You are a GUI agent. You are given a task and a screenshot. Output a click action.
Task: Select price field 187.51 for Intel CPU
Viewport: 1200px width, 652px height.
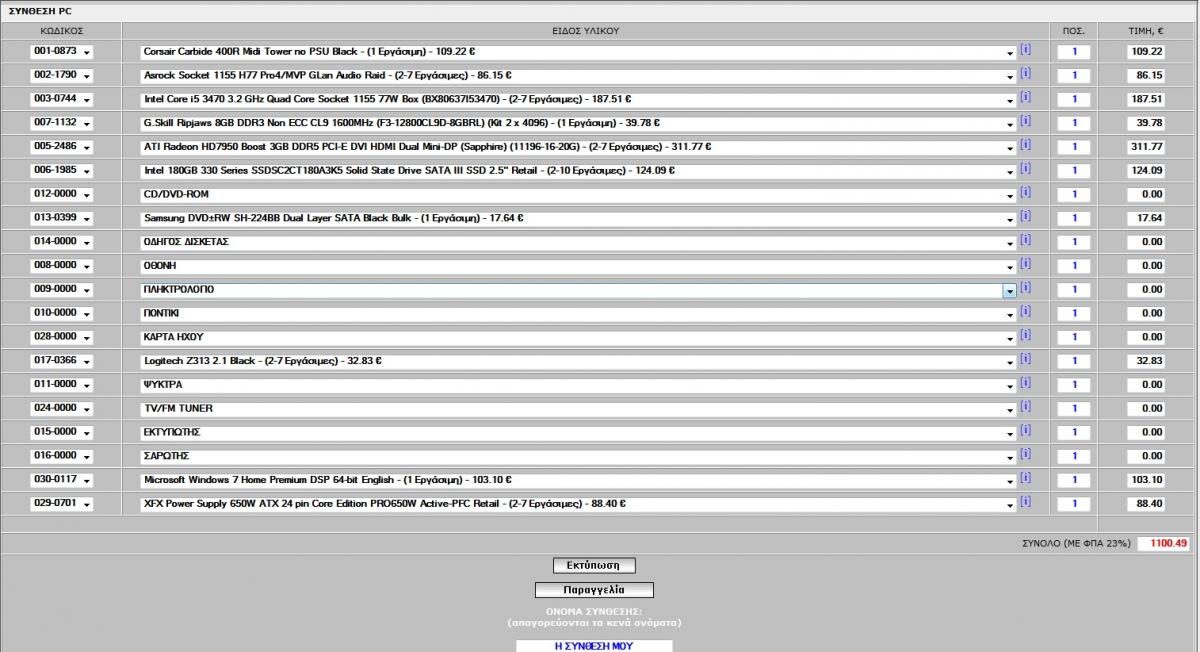[x=1146, y=99]
